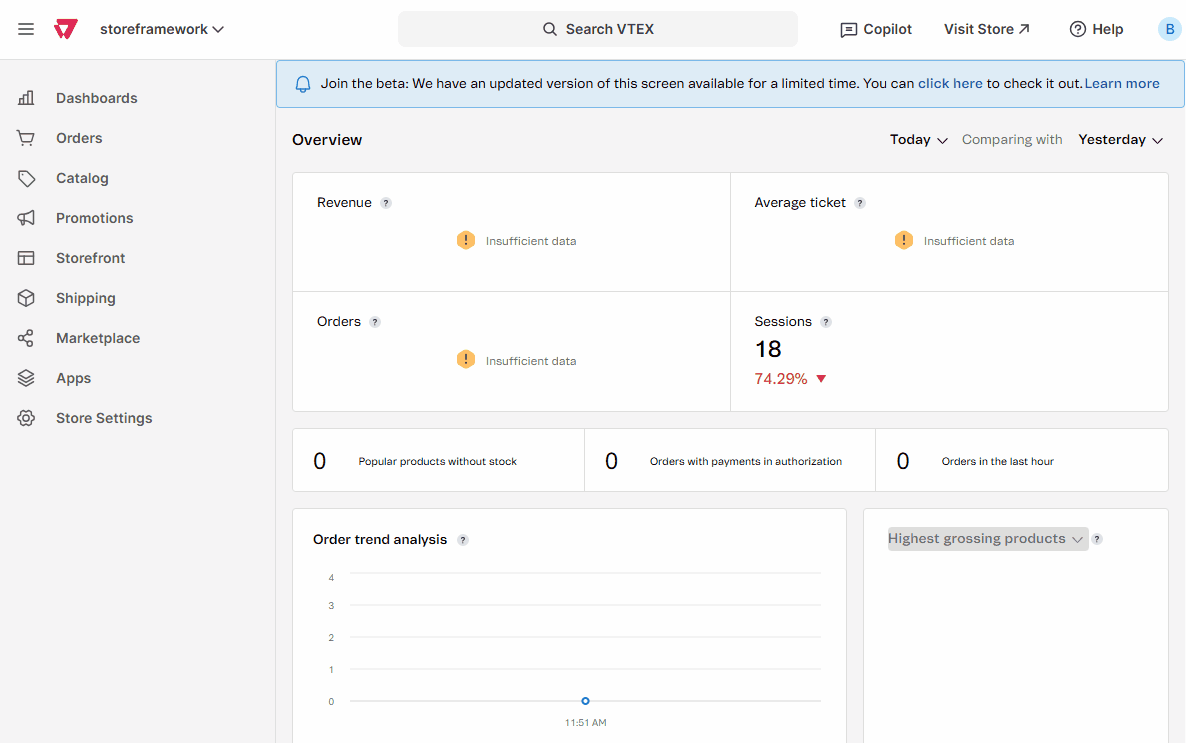Open the hamburger menu icon
This screenshot has height=743, width=1186.
coord(26,29)
